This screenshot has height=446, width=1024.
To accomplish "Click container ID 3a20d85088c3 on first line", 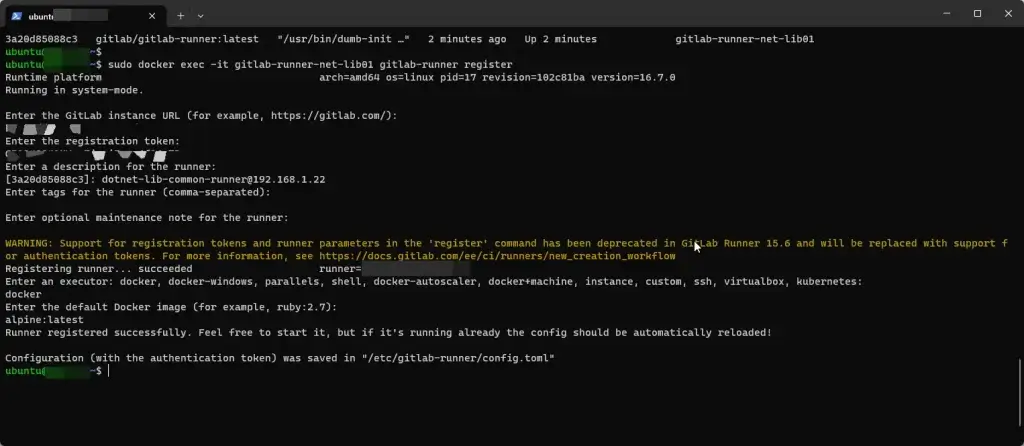I will tap(41, 39).
